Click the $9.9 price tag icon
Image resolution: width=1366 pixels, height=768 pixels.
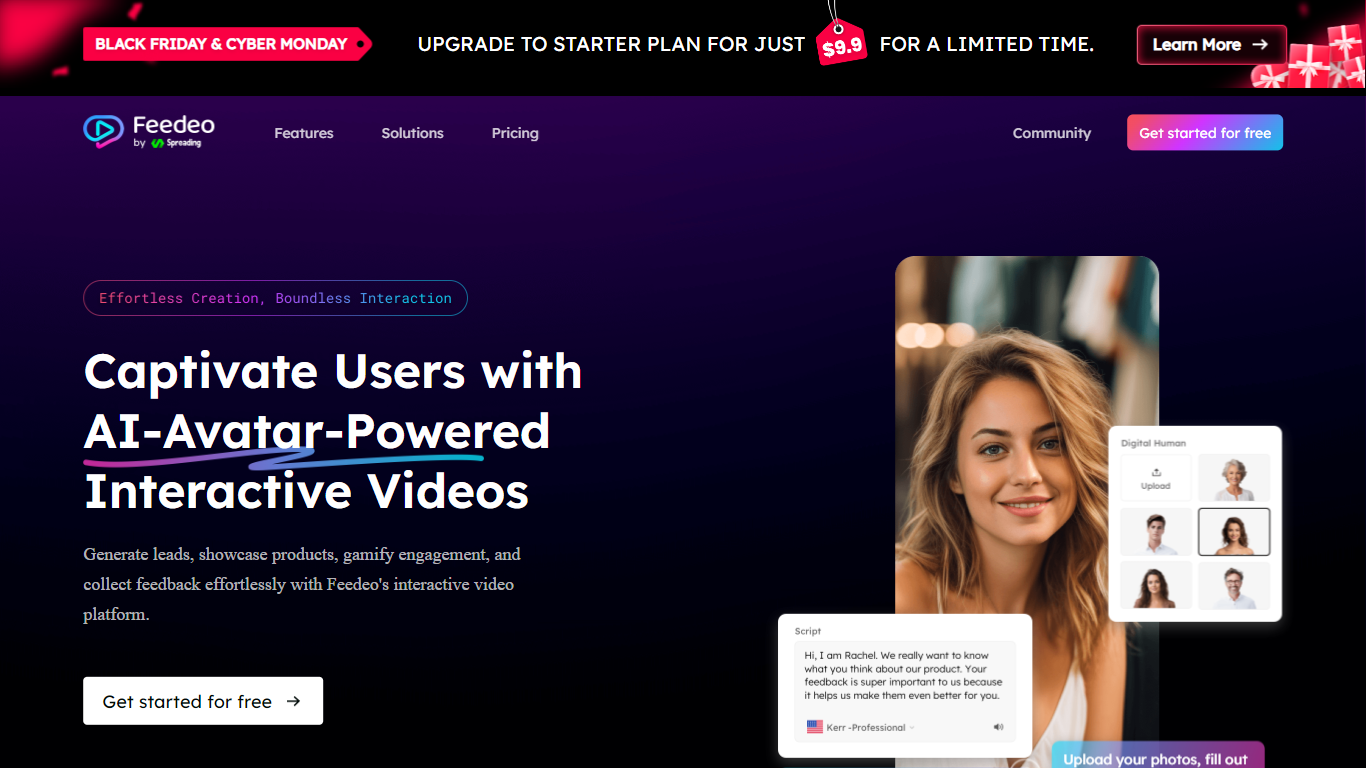pos(841,46)
